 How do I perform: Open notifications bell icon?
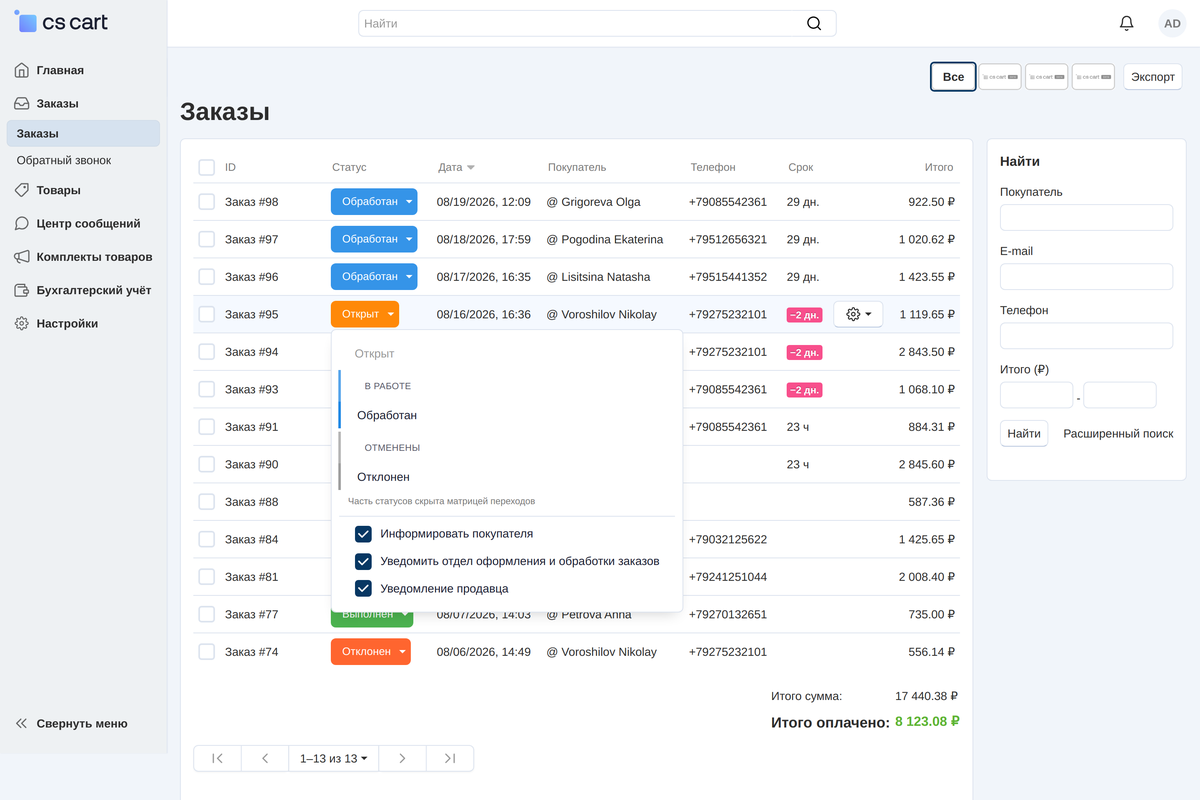point(1127,23)
